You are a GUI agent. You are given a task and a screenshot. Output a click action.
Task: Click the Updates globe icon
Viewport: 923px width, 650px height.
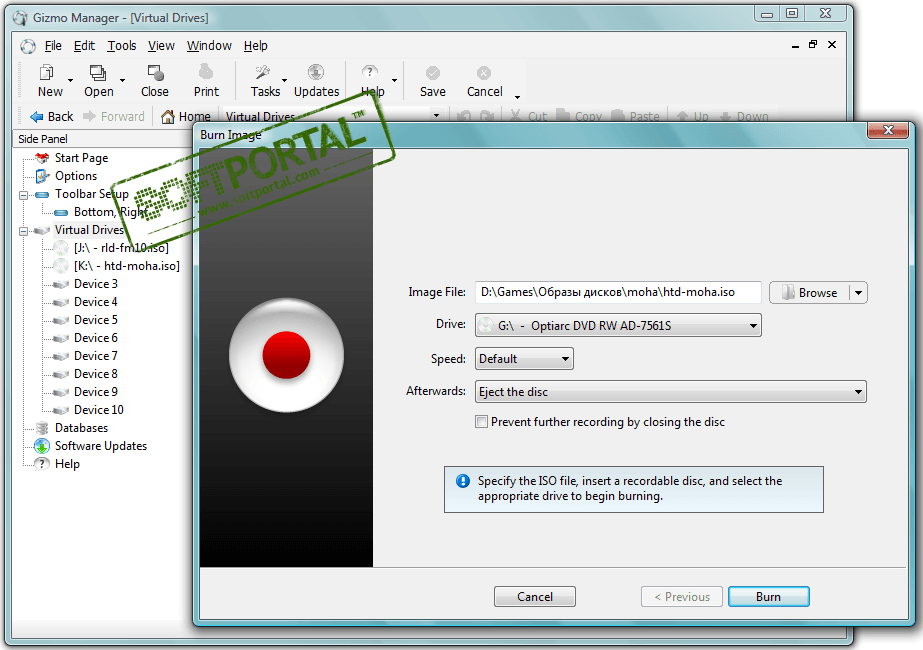click(x=316, y=72)
